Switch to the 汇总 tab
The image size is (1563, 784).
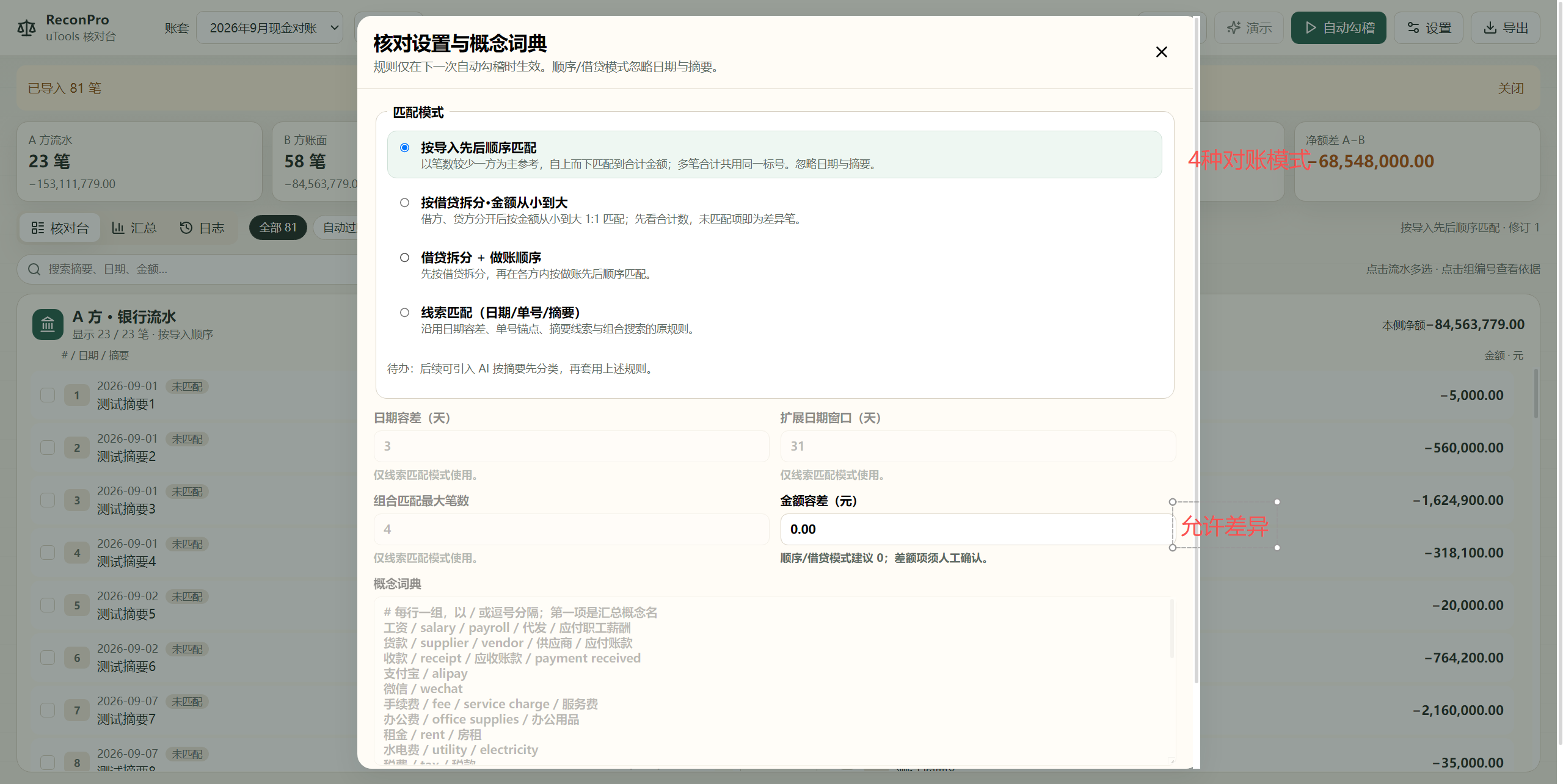pyautogui.click(x=134, y=228)
